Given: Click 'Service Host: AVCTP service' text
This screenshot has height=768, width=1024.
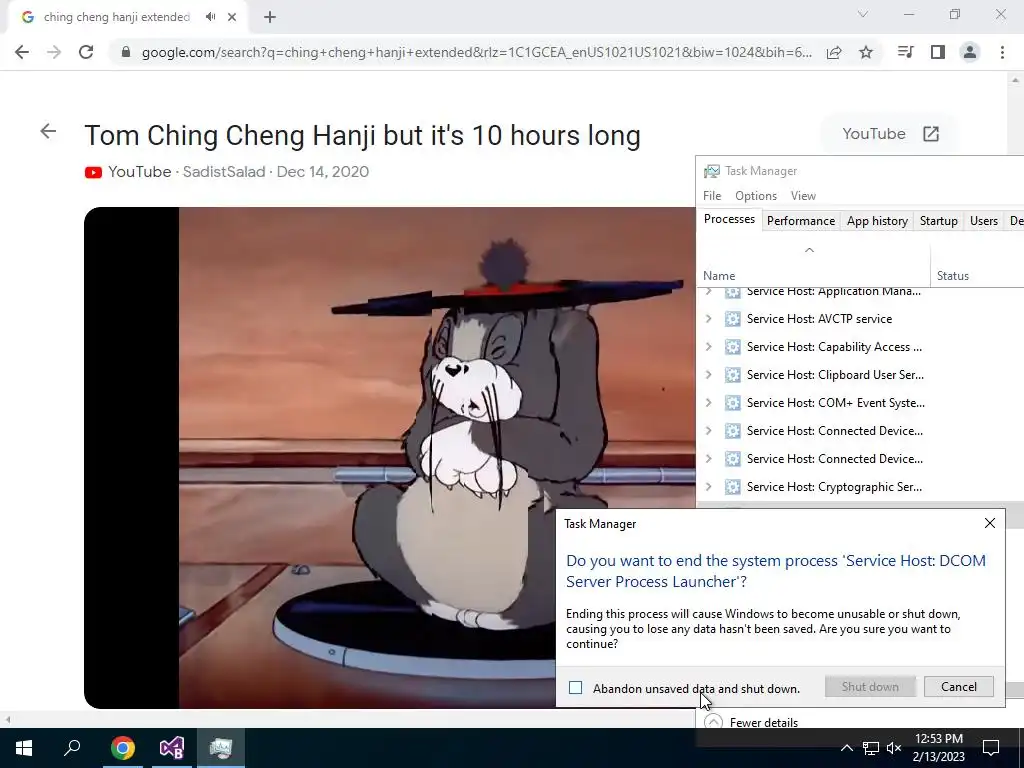Looking at the screenshot, I should [819, 319].
